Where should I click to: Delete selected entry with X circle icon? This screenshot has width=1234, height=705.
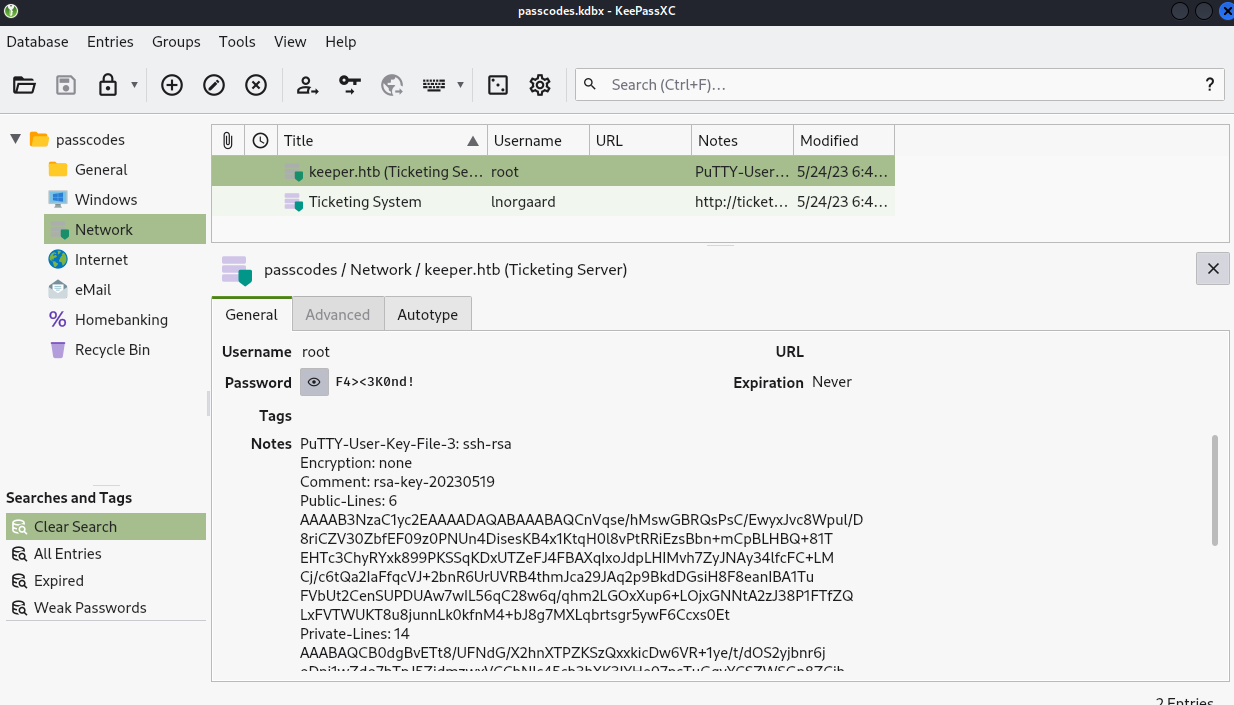256,85
